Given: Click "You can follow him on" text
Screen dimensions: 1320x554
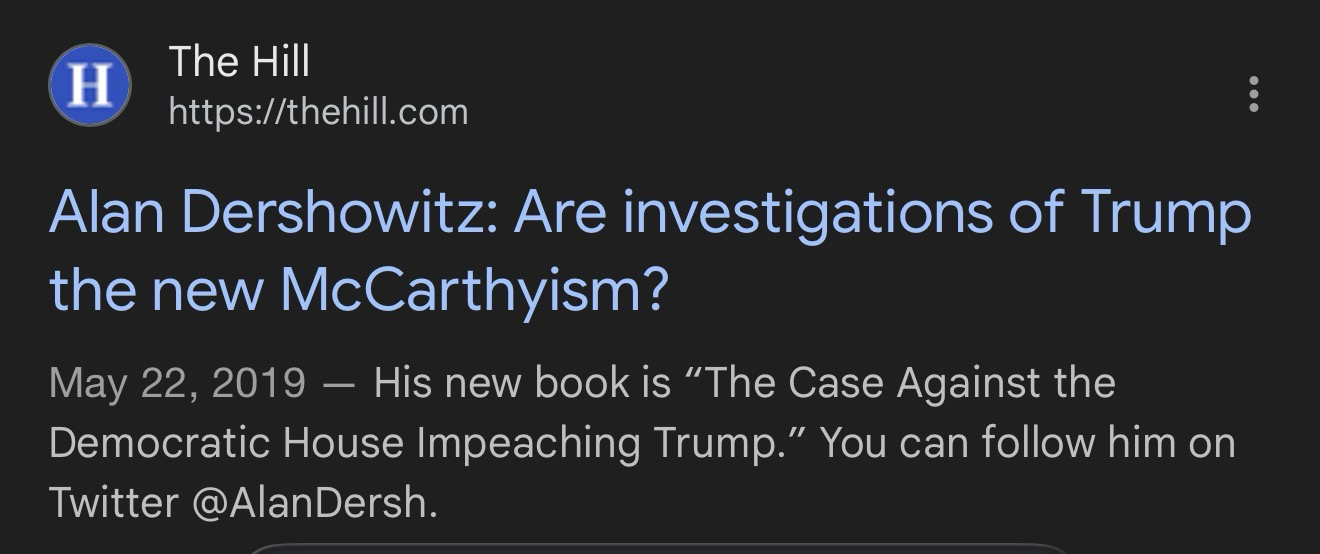Looking at the screenshot, I should click(x=1028, y=443).
